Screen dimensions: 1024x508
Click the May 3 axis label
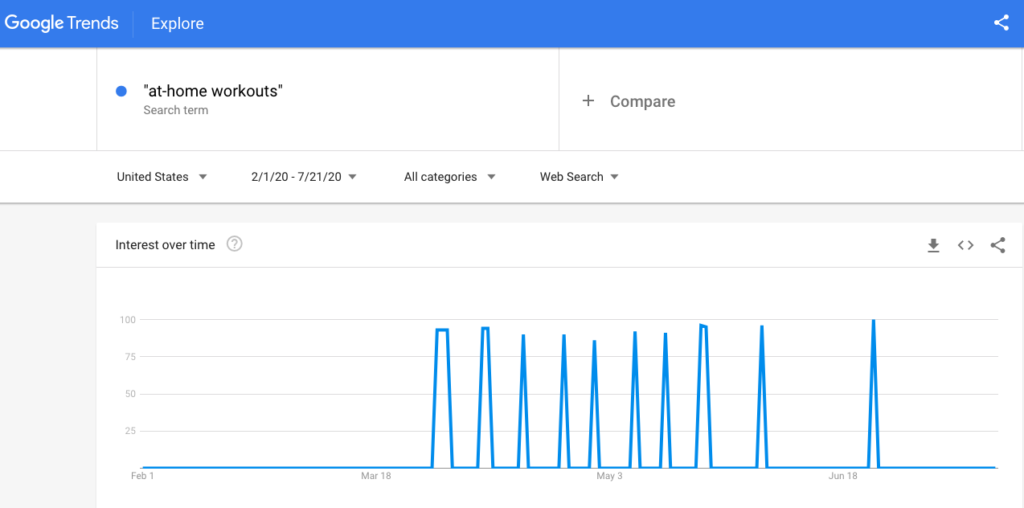[x=609, y=476]
